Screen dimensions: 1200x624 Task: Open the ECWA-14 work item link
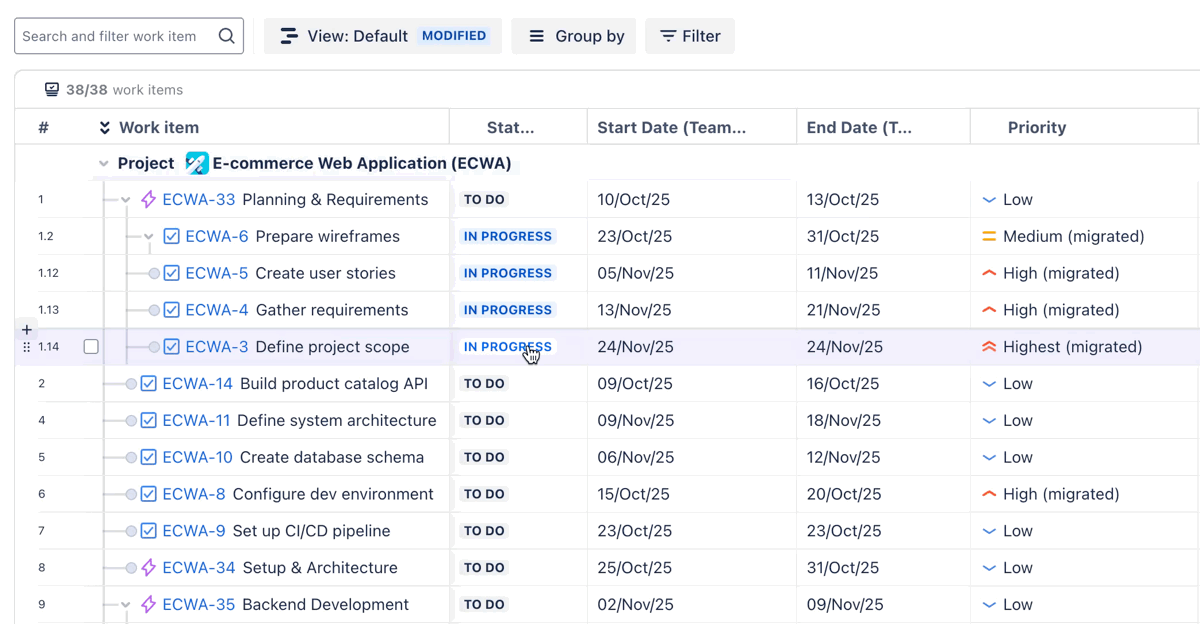pos(197,384)
